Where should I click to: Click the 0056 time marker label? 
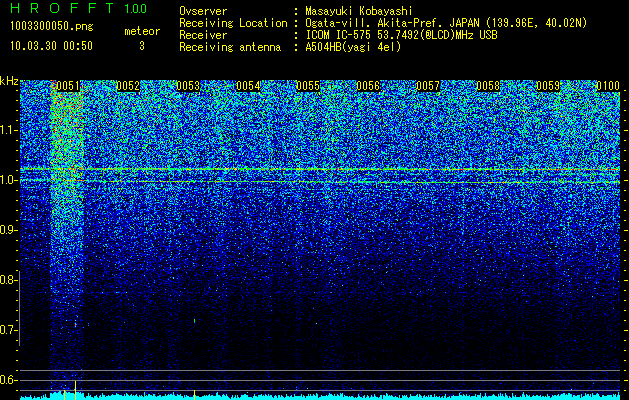(x=368, y=86)
